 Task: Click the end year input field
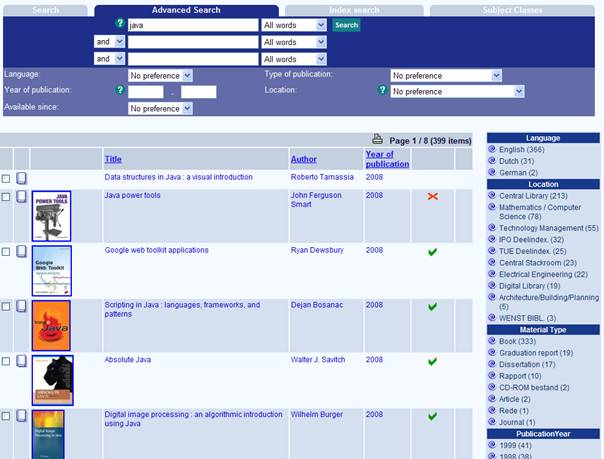(x=199, y=92)
